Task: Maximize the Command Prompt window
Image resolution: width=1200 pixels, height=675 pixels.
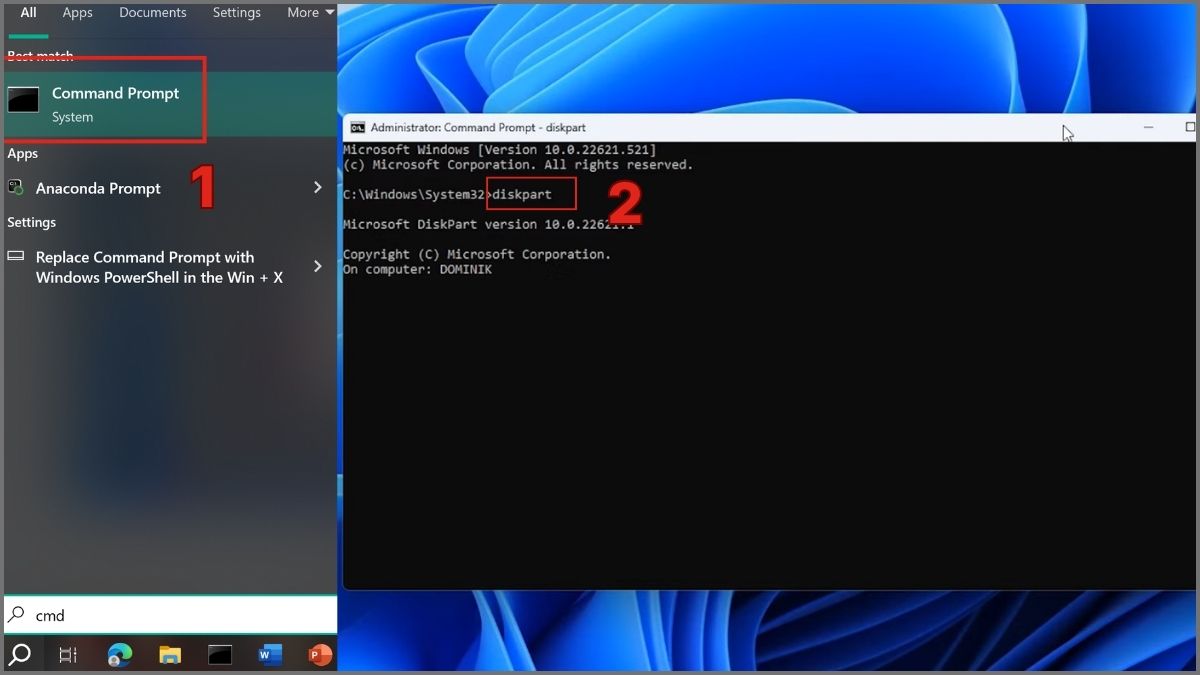Action: (x=1189, y=127)
